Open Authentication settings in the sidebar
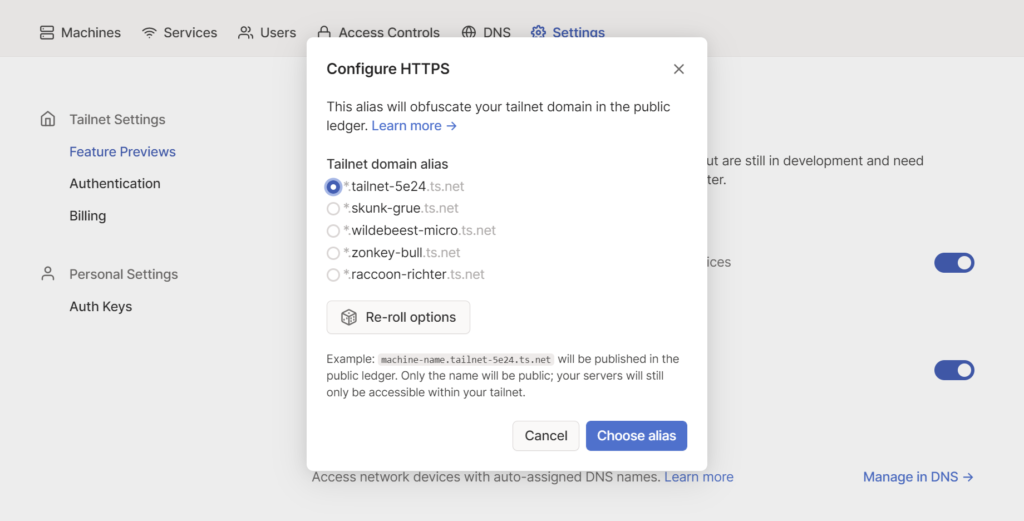This screenshot has height=521, width=1024. click(115, 183)
